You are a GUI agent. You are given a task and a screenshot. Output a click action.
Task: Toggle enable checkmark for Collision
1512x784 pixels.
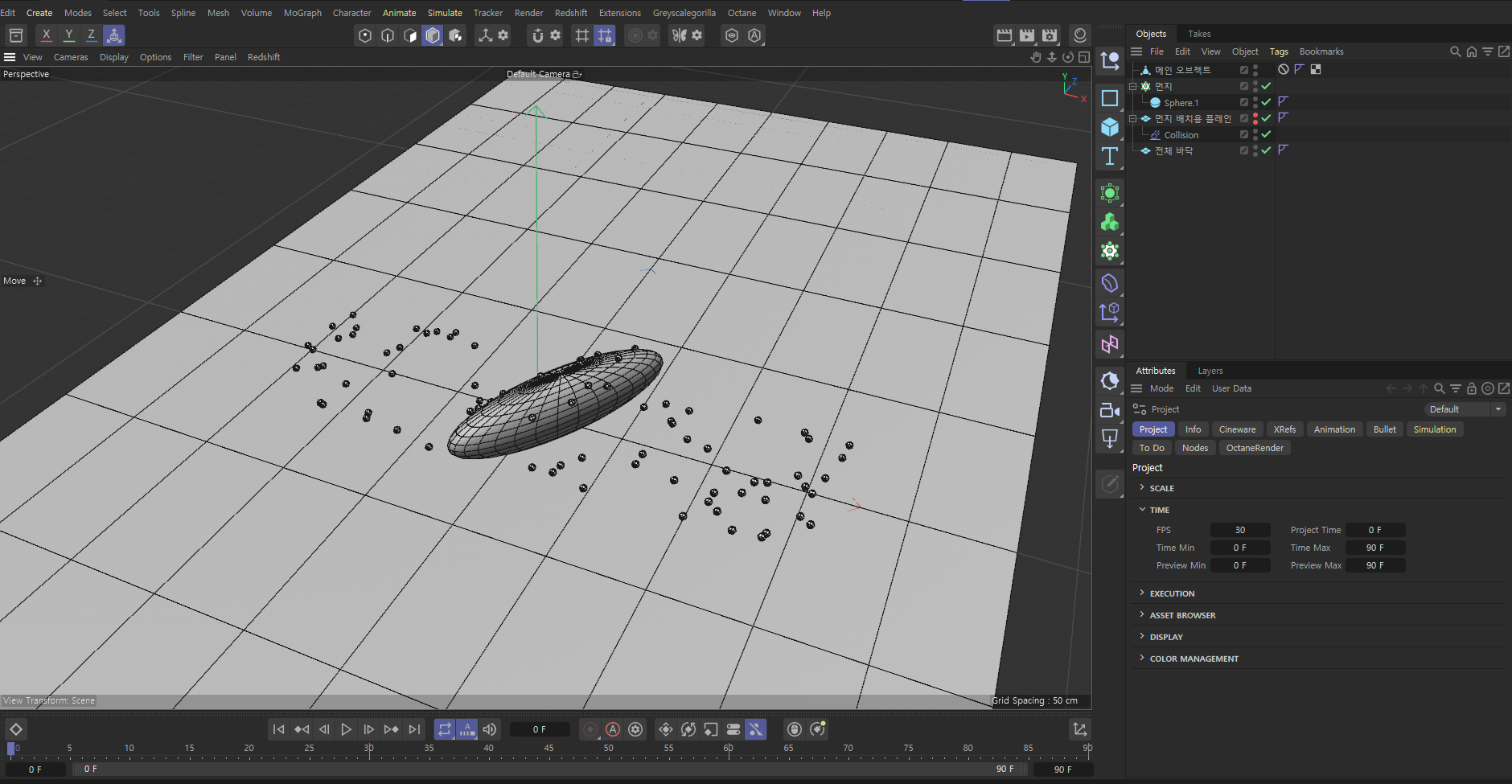[1266, 134]
